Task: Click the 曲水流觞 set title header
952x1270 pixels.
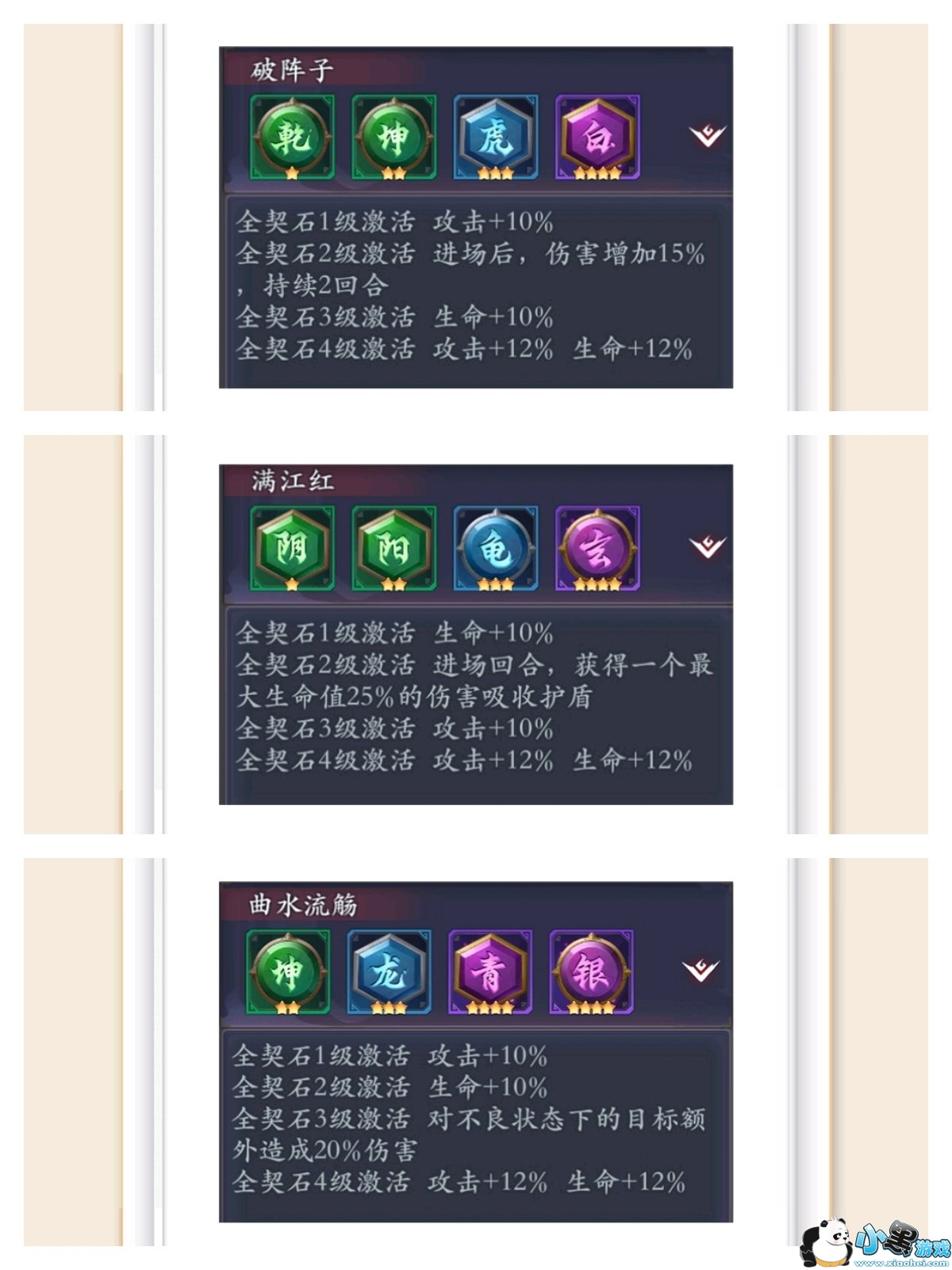Action: tap(302, 904)
